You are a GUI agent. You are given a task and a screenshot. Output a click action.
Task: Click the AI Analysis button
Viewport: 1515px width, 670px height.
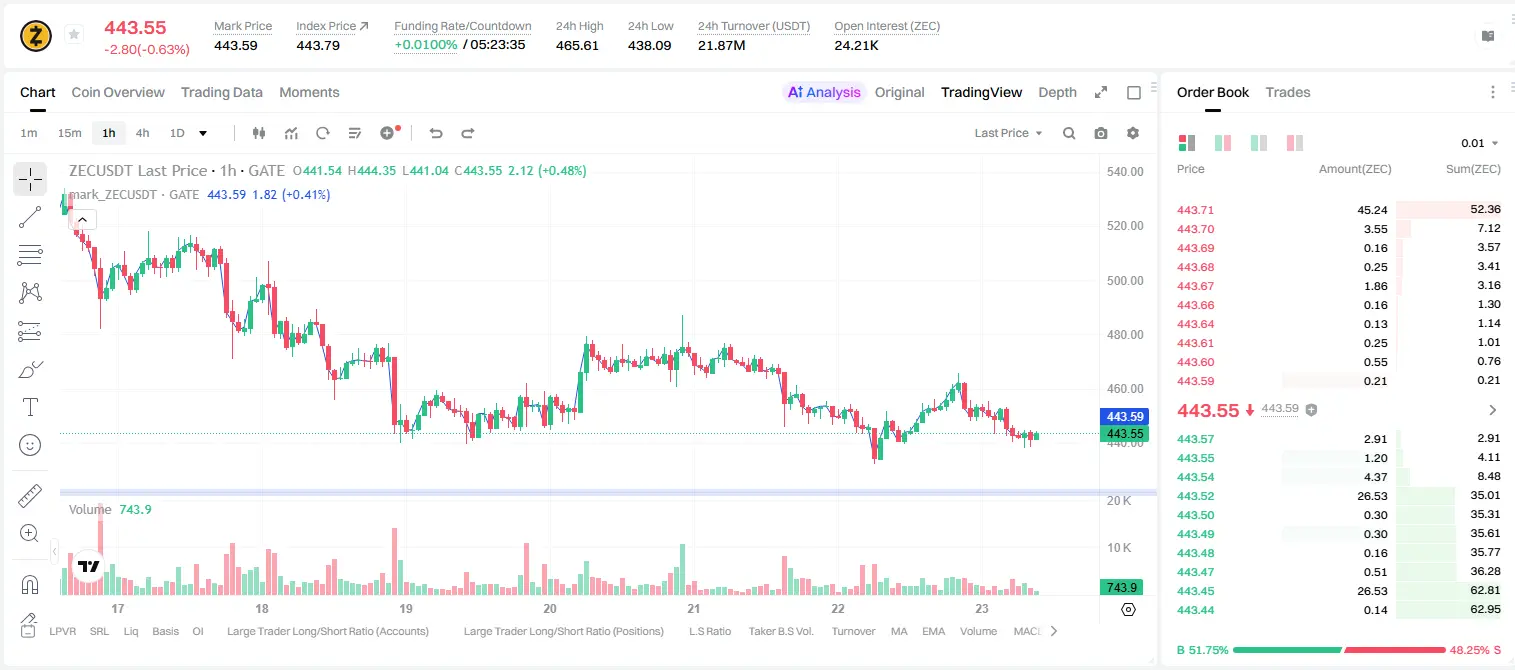(823, 92)
